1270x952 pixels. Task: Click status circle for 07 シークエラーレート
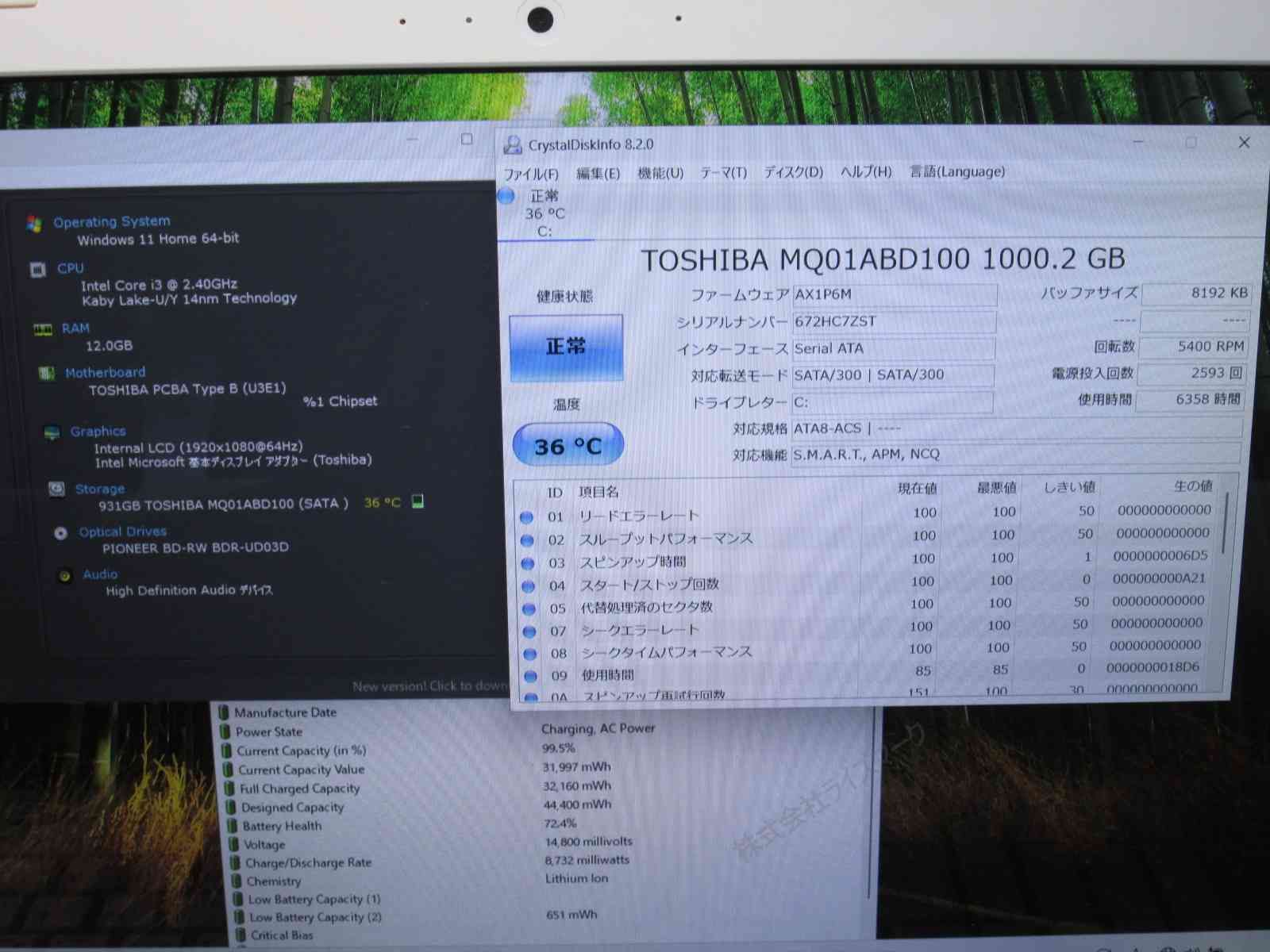tap(530, 631)
